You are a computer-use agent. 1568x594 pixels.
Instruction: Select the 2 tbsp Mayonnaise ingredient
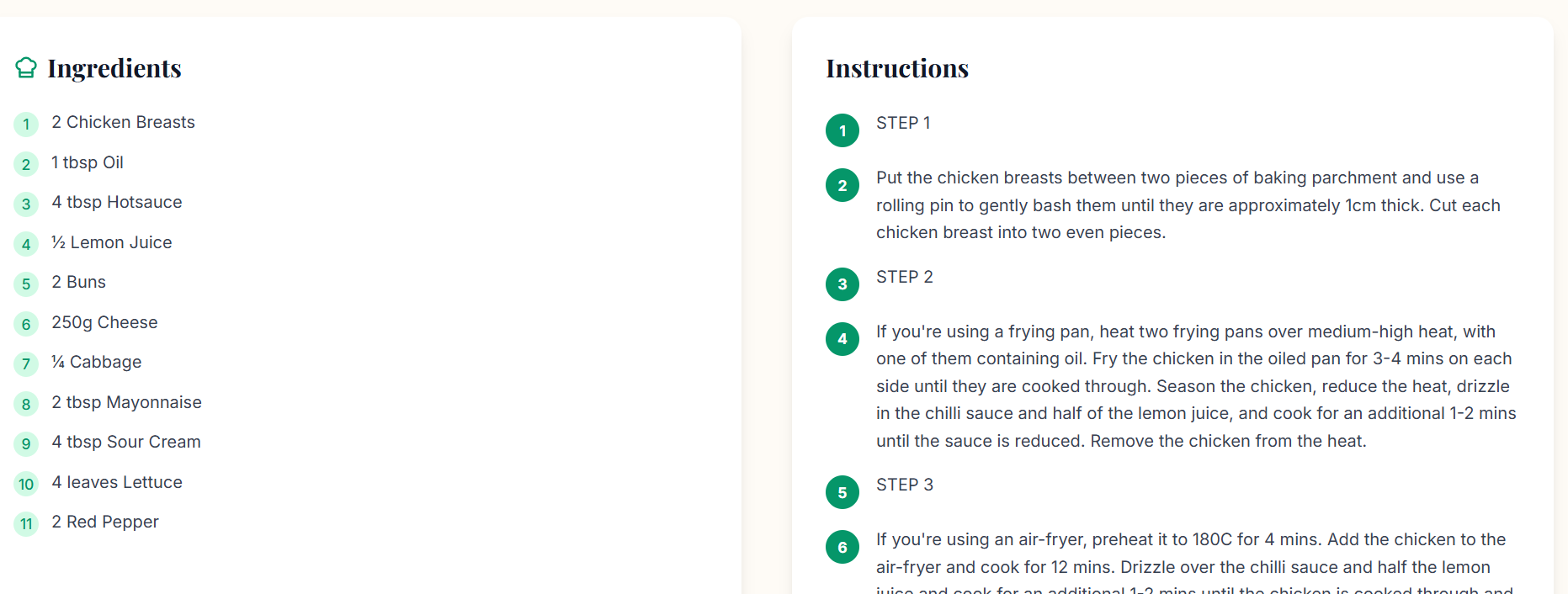127,402
